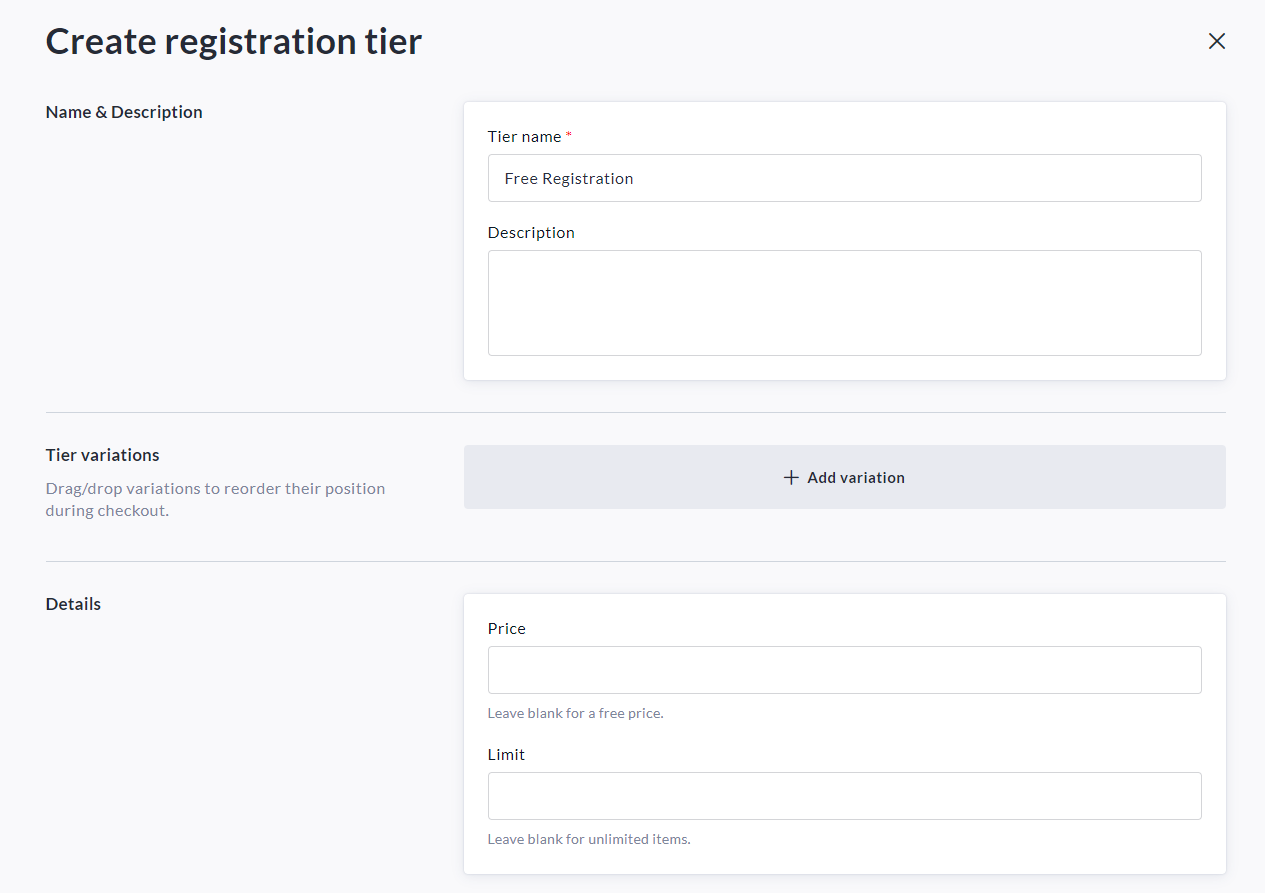Click the Drag/drop variations helper text

215,499
